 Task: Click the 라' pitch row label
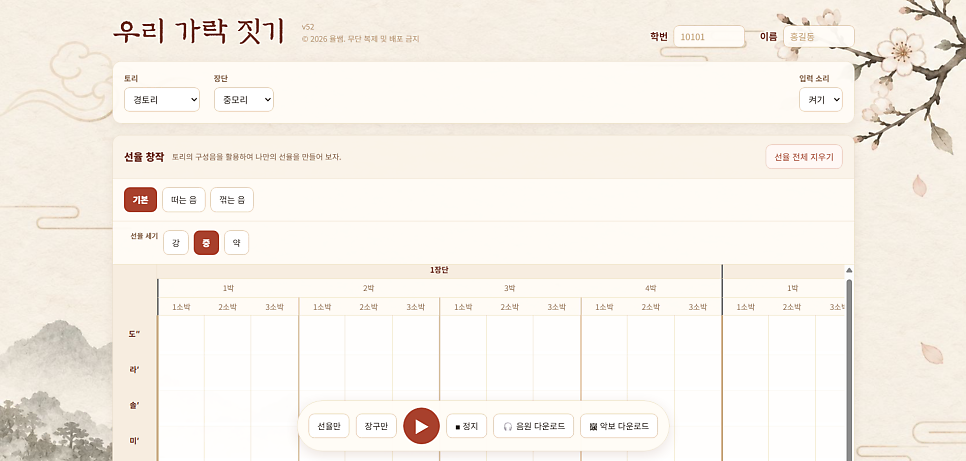coord(134,369)
